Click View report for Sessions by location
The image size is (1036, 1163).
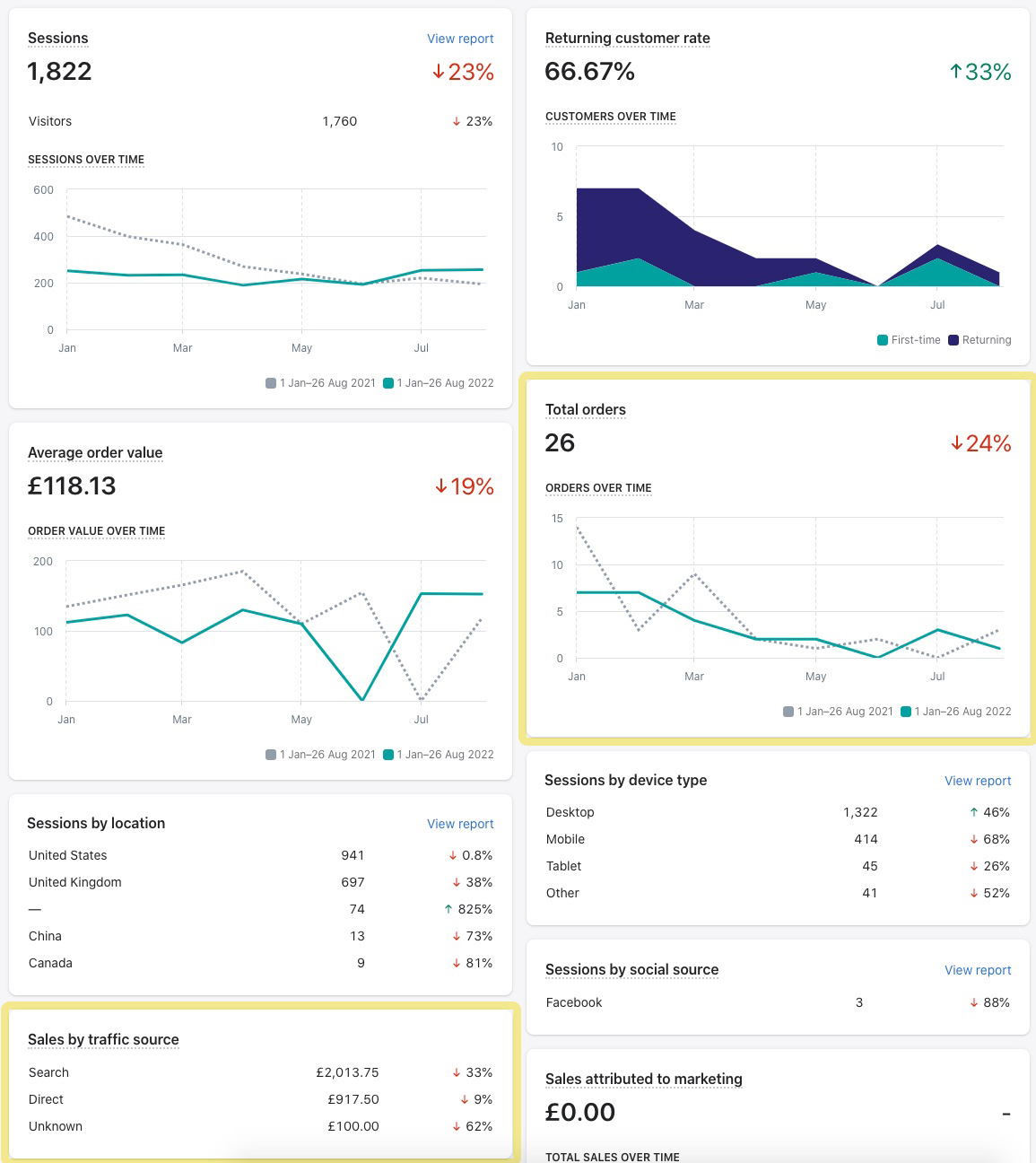[460, 823]
